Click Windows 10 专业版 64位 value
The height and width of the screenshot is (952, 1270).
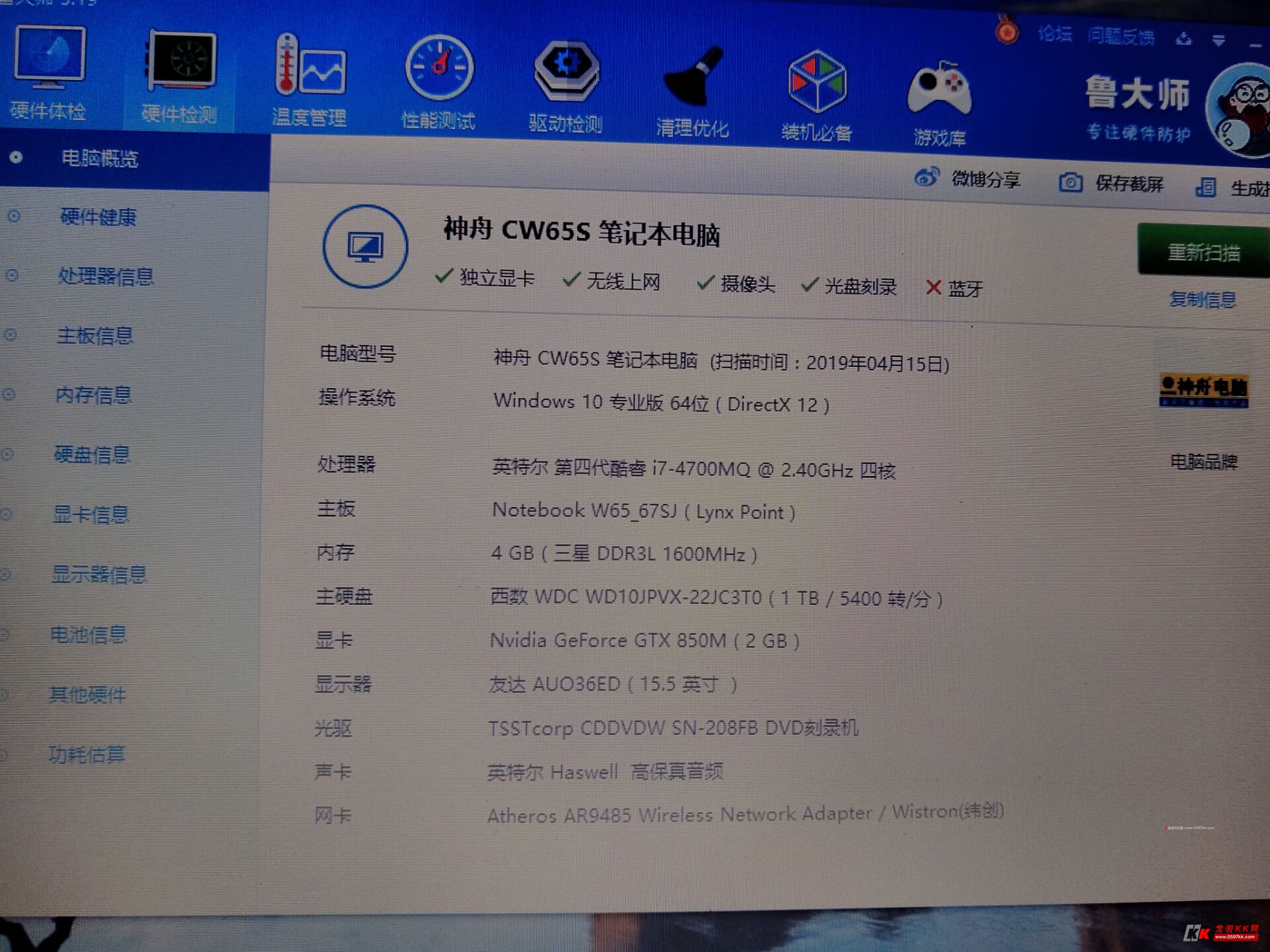point(661,402)
